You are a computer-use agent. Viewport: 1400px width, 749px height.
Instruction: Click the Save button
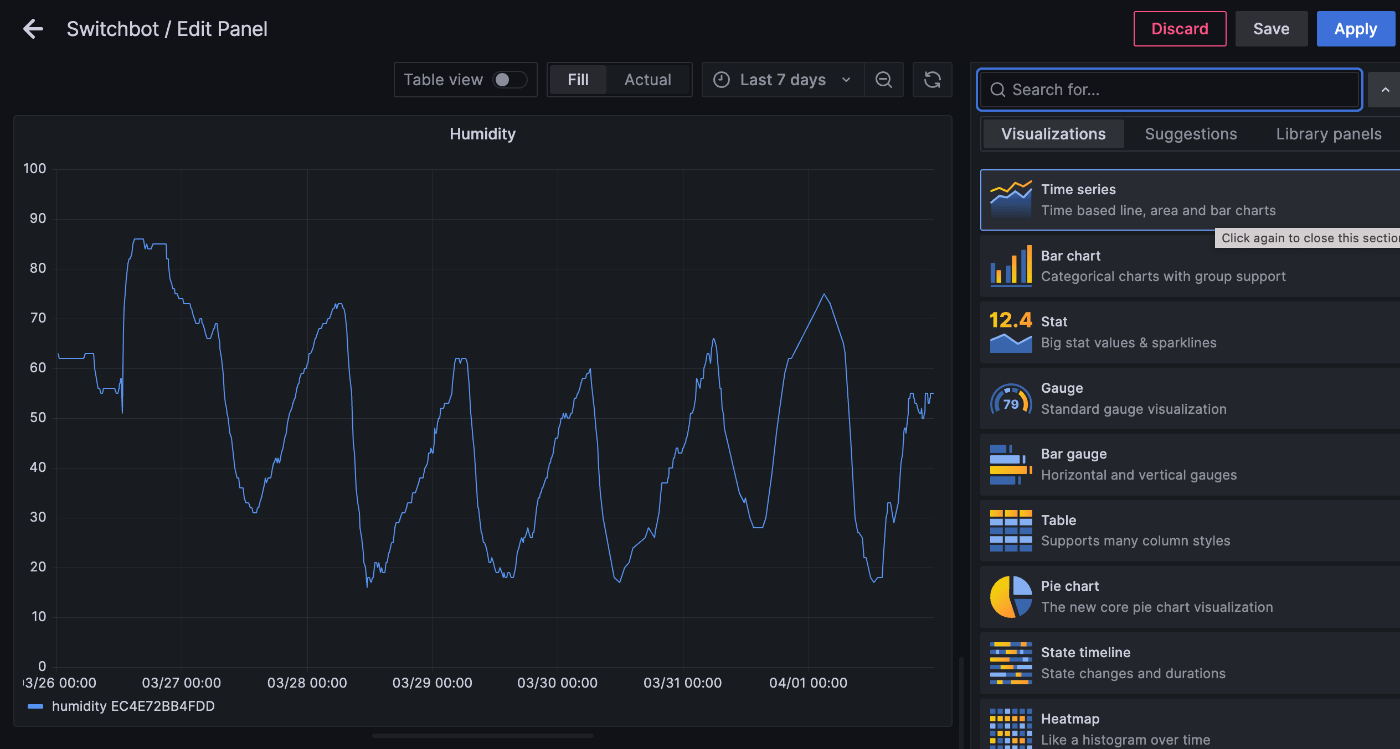coord(1271,29)
